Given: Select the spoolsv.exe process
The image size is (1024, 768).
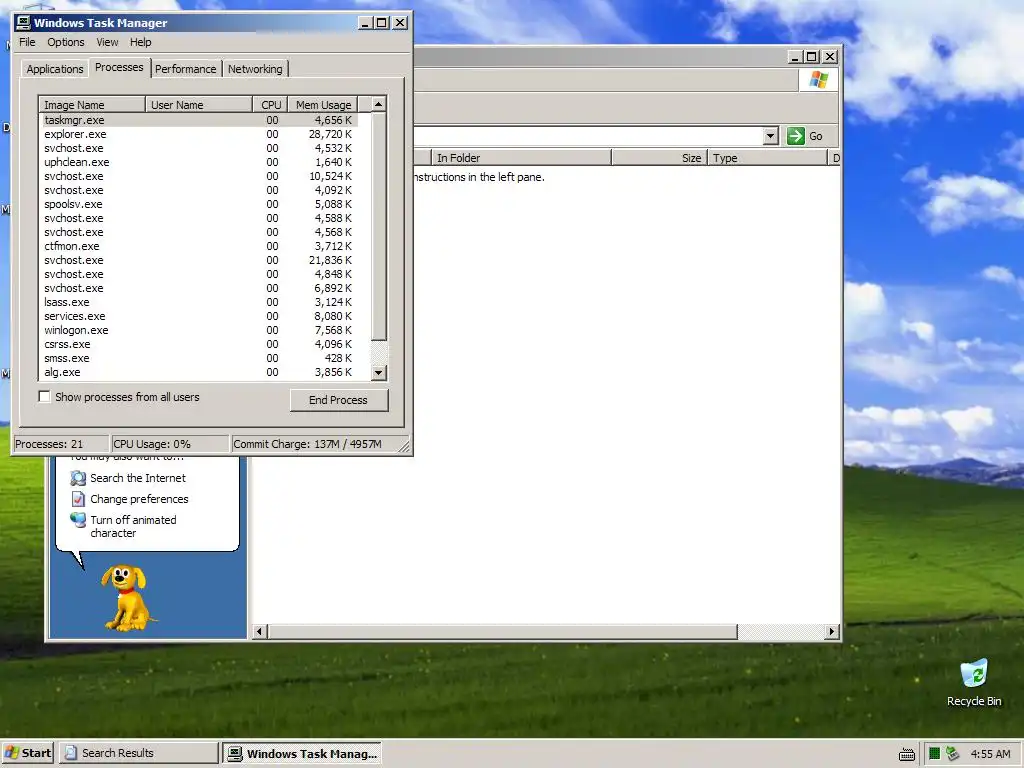Looking at the screenshot, I should click(199, 204).
